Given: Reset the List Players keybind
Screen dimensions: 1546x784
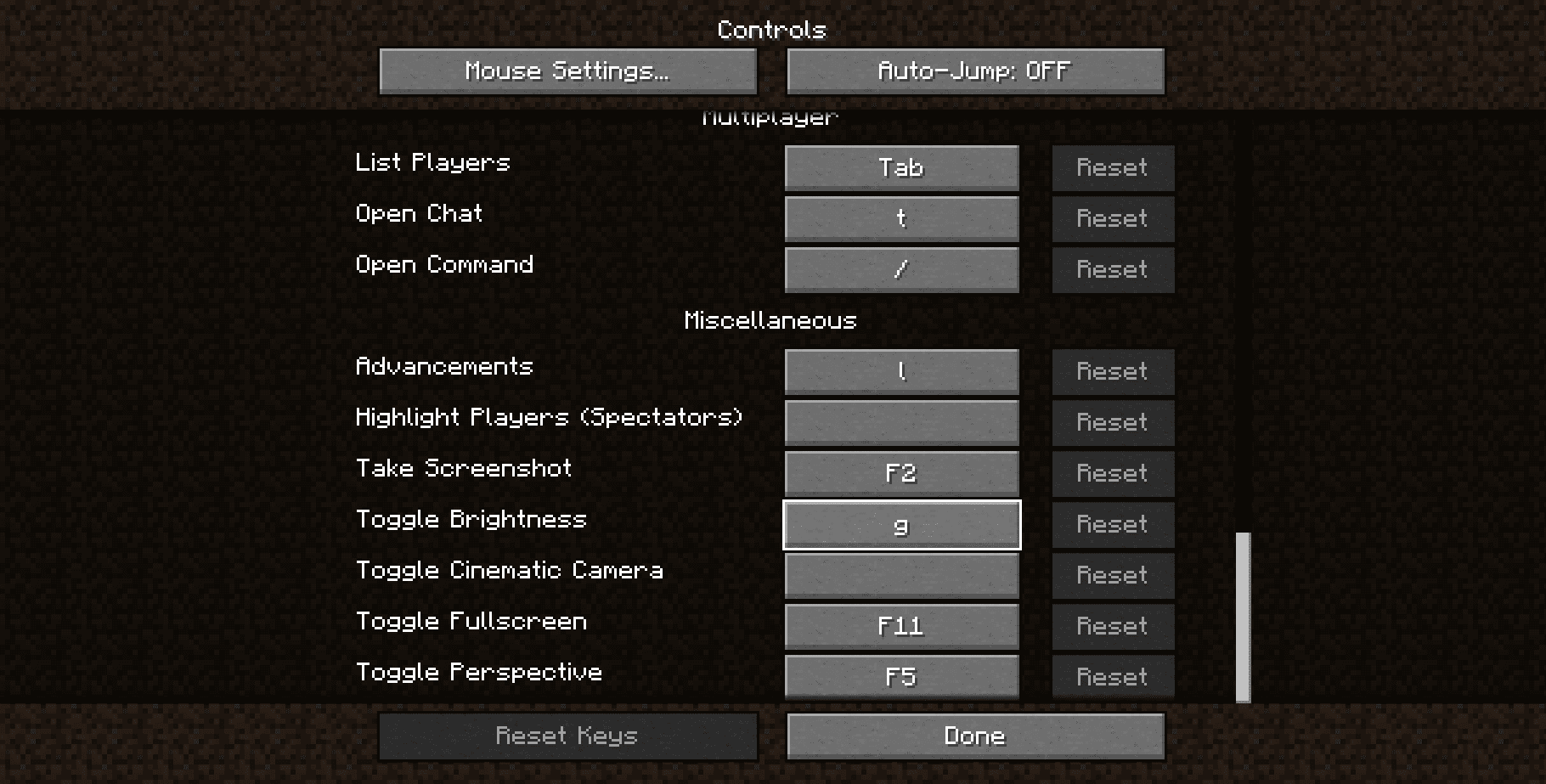Looking at the screenshot, I should click(x=1113, y=168).
